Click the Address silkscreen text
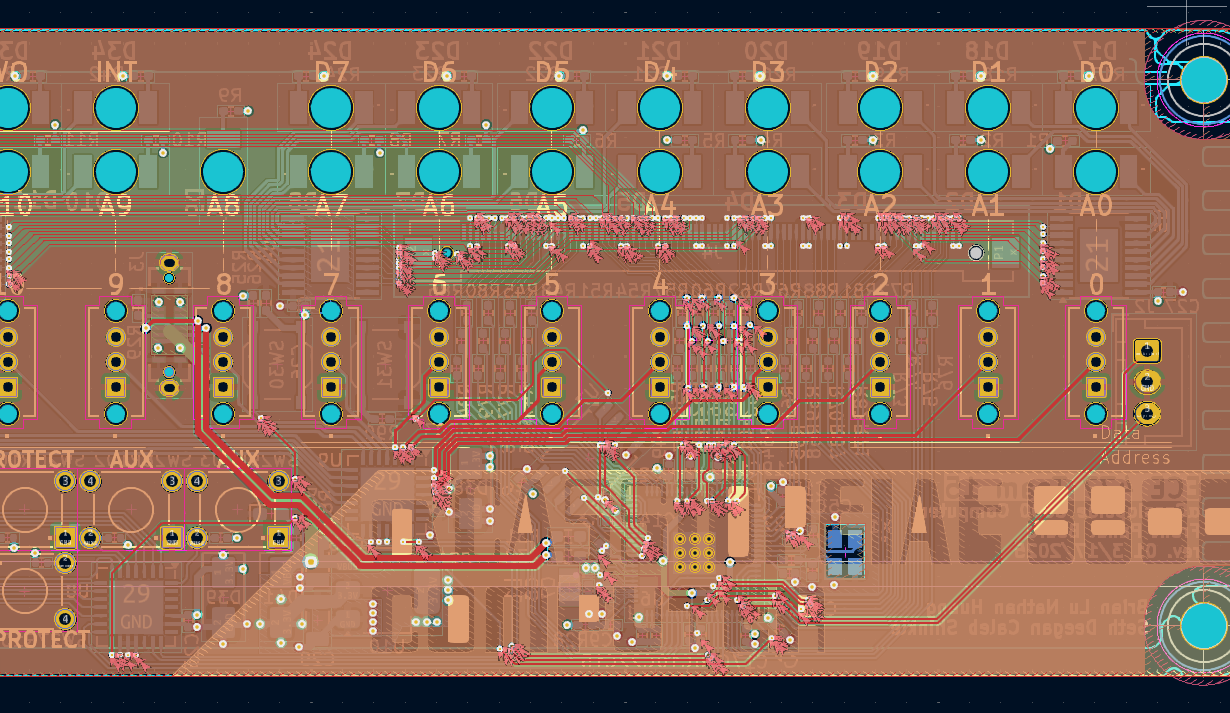 point(1134,458)
